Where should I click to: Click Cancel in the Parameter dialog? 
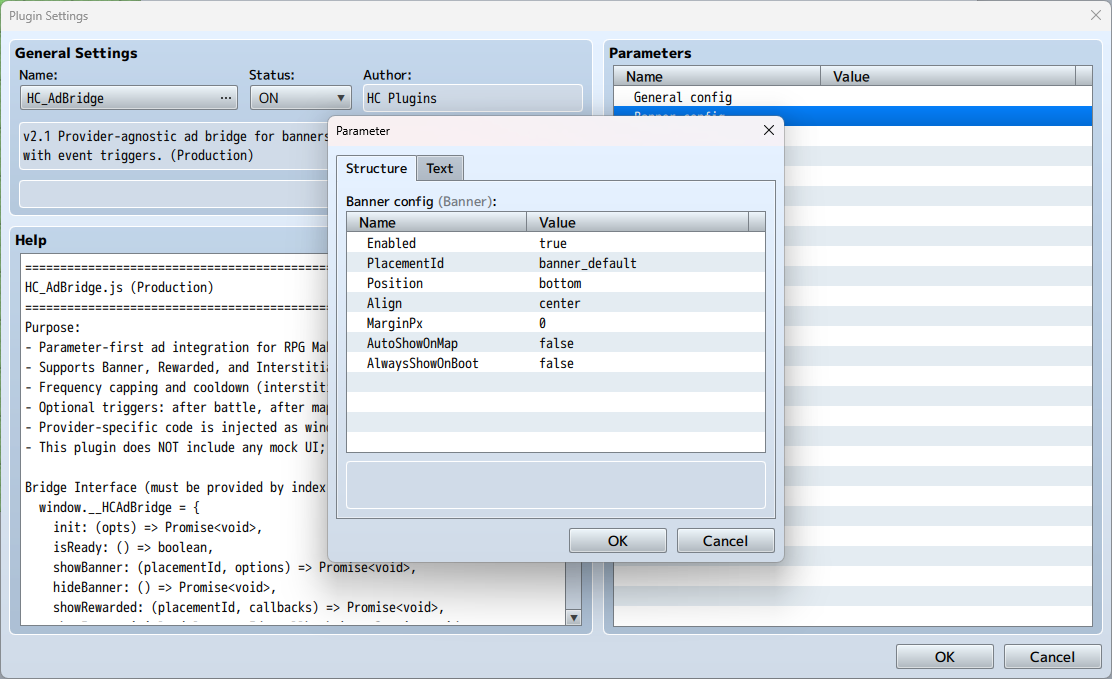pyautogui.click(x=725, y=541)
